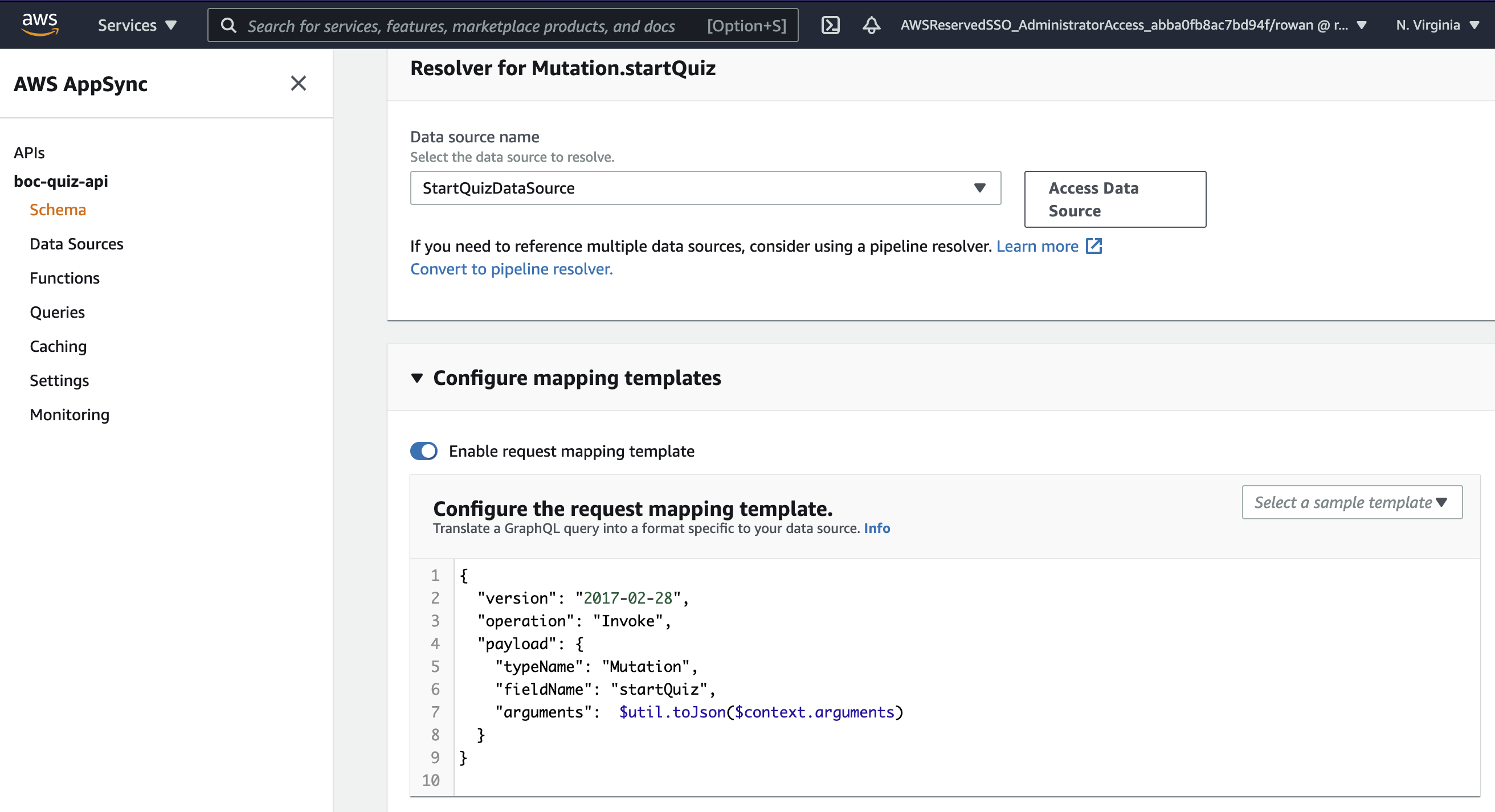The width and height of the screenshot is (1495, 812).
Task: Open Functions in the sidebar
Action: 64,278
